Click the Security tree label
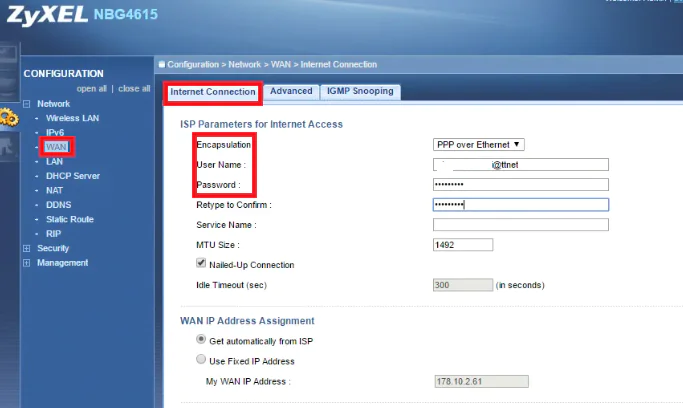This screenshot has width=683, height=408. (53, 248)
